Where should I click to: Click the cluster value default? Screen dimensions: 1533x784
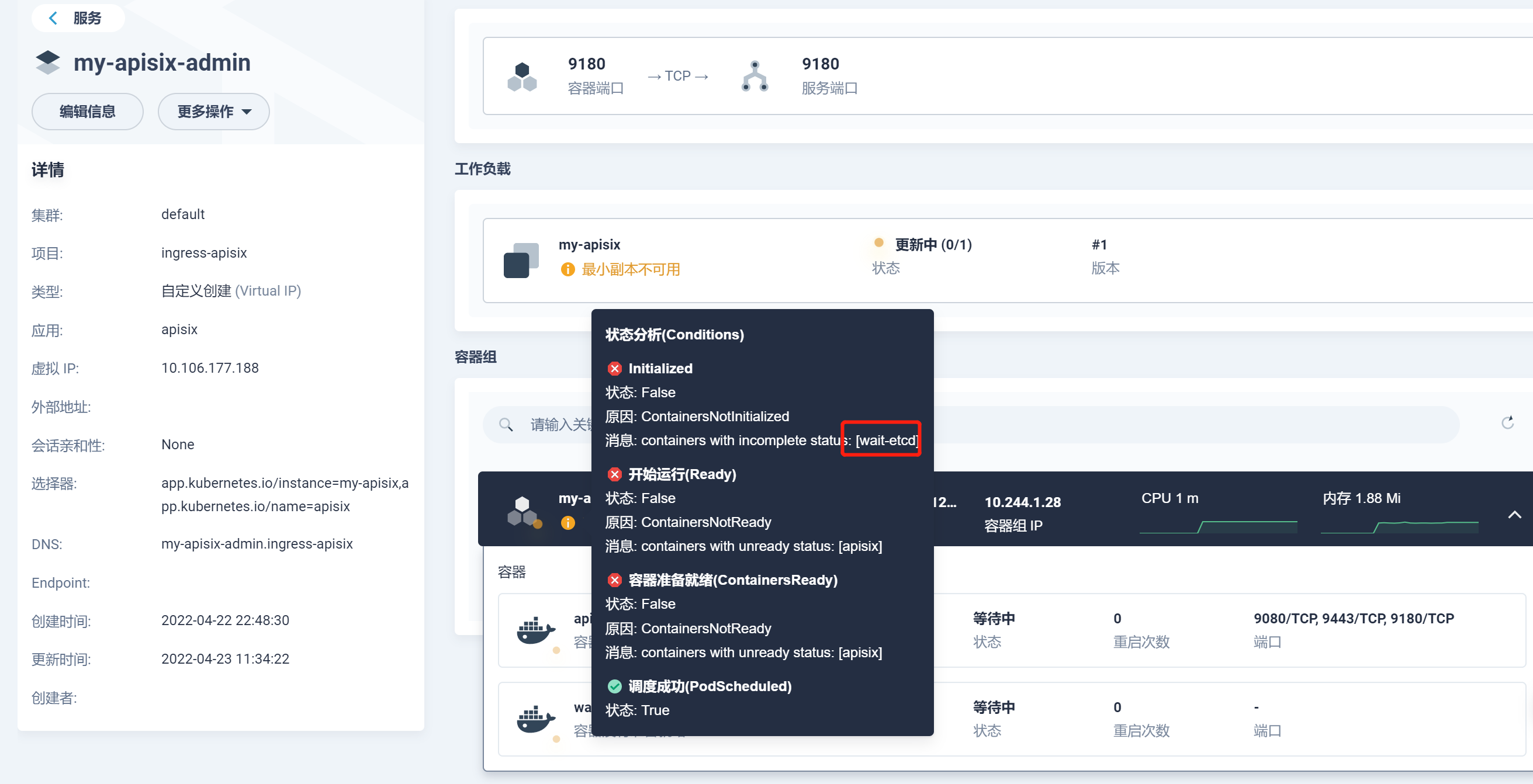pyautogui.click(x=183, y=214)
